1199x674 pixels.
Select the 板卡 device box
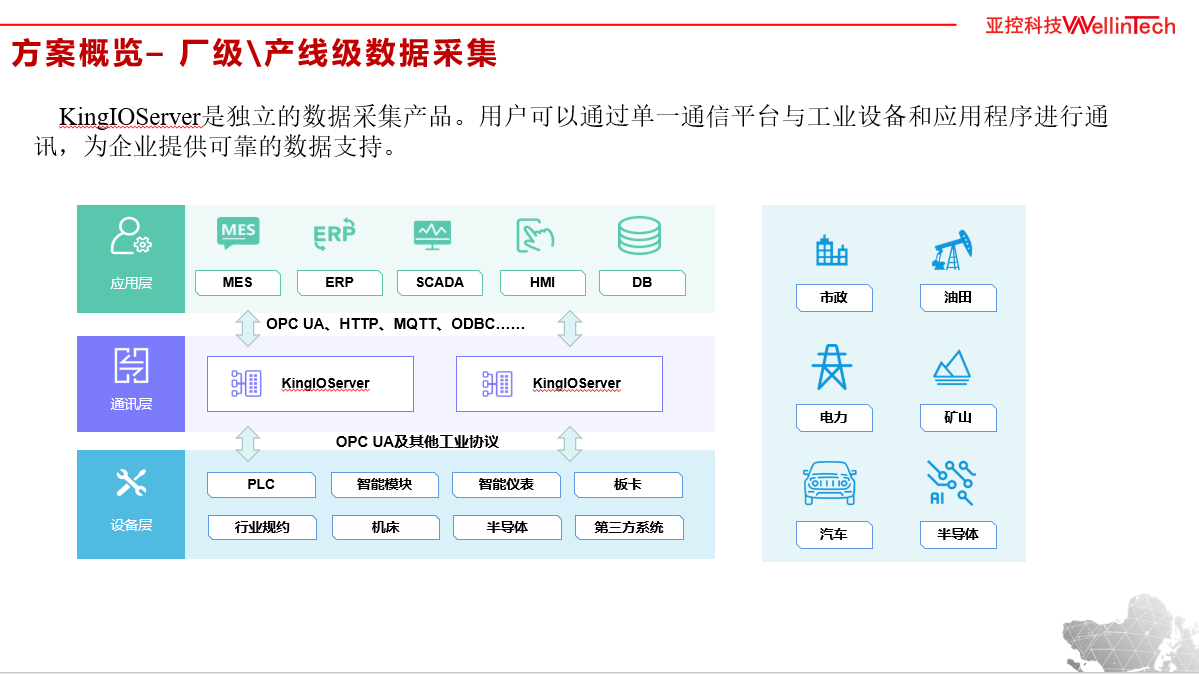click(x=628, y=485)
